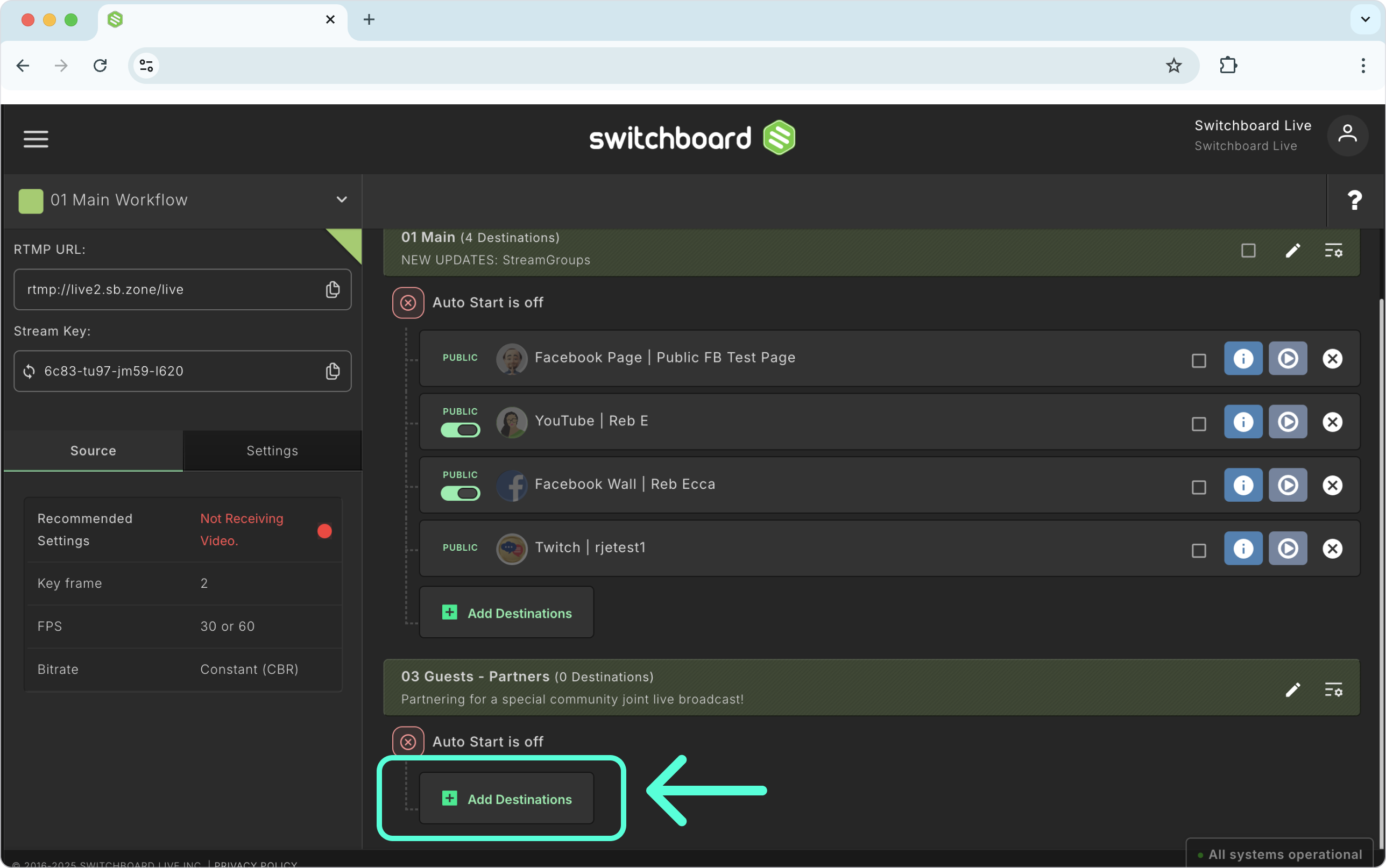Select all destinations in 01 Main checkbox
Viewport: 1386px width, 868px height.
pyautogui.click(x=1248, y=251)
